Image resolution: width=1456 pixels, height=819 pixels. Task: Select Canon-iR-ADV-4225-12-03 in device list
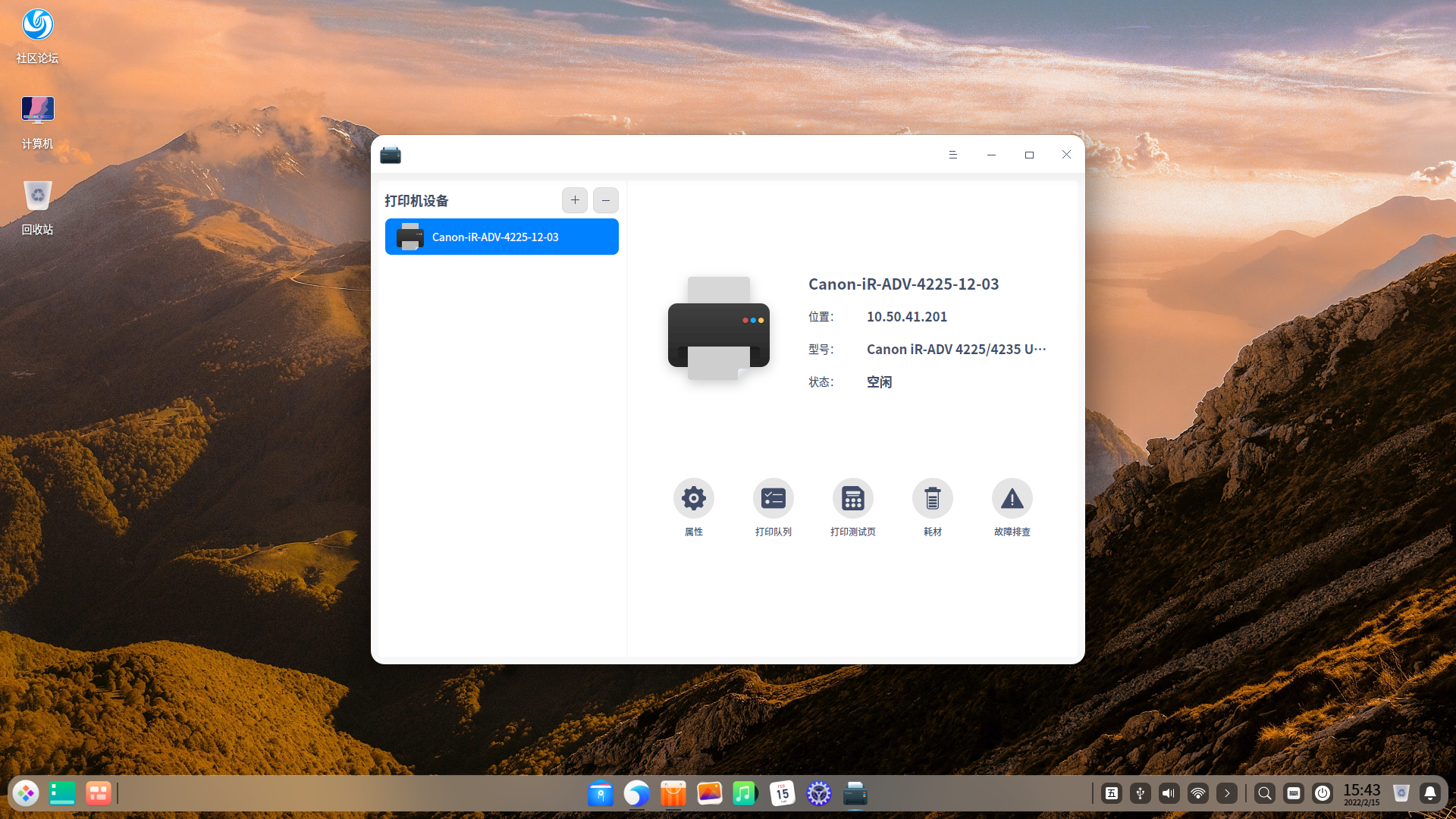pos(501,237)
